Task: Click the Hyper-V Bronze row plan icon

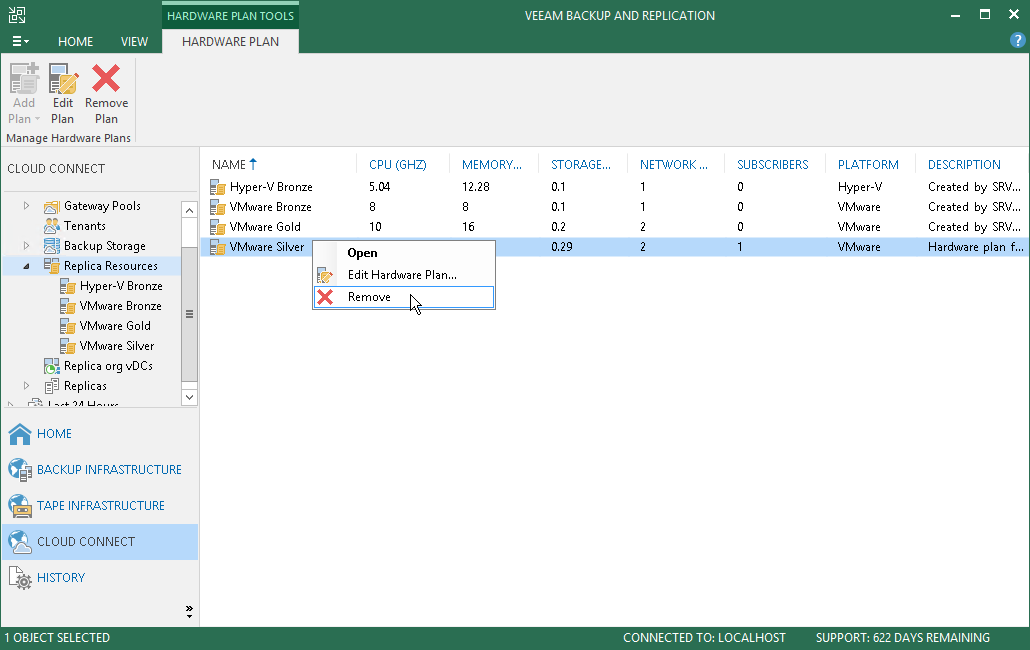Action: (217, 187)
